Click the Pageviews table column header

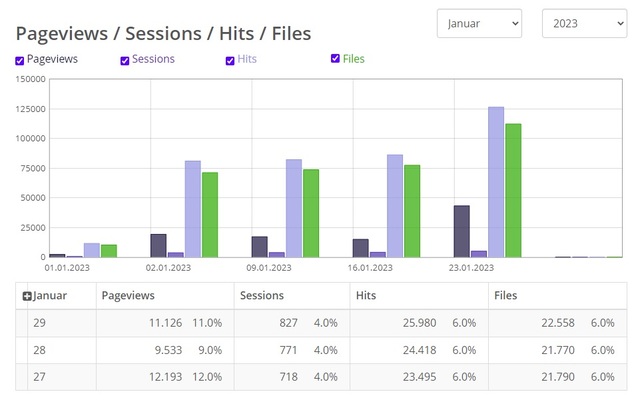tap(164, 296)
